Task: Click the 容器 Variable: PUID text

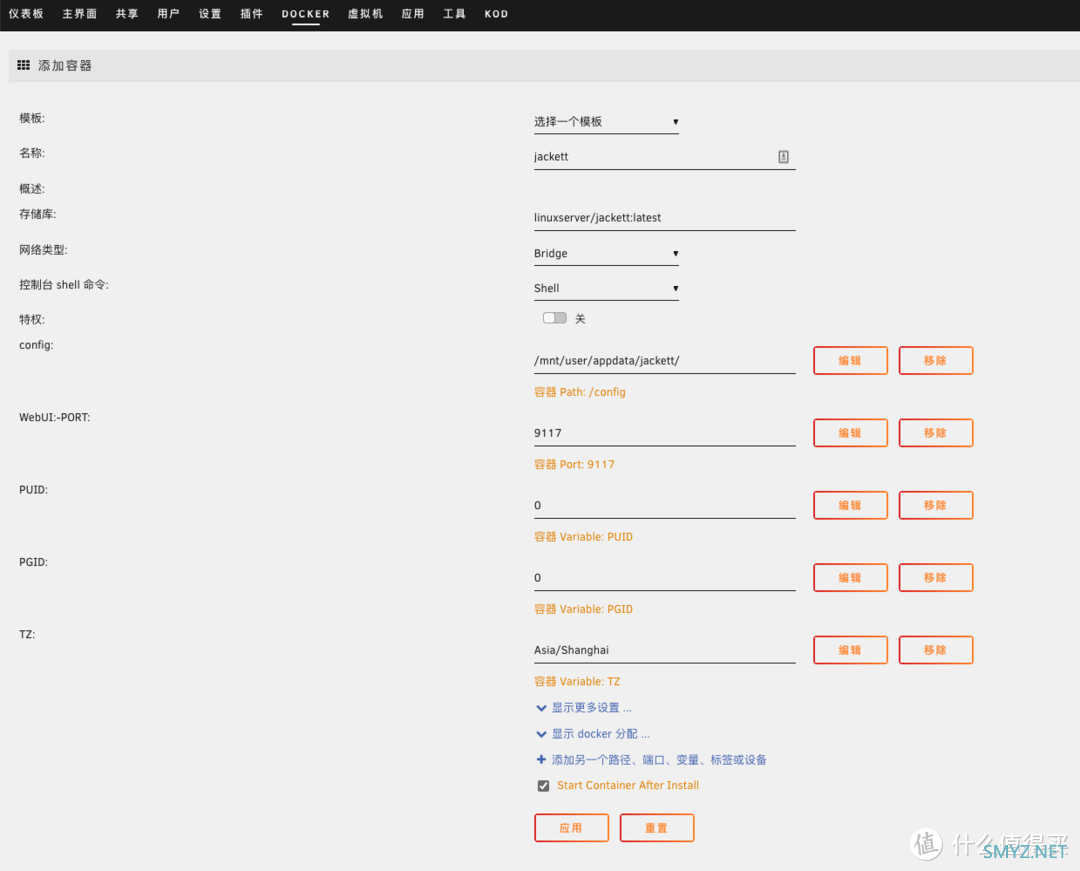Action: coord(583,536)
